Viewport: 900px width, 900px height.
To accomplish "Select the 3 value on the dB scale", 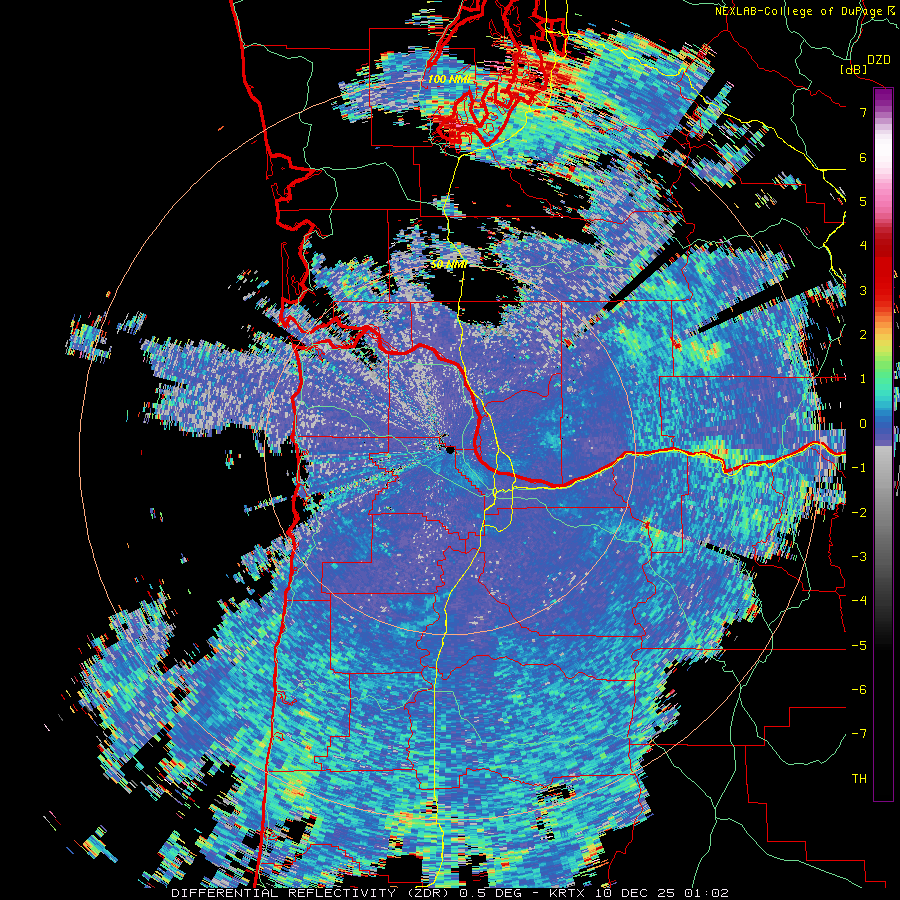I will (x=863, y=290).
